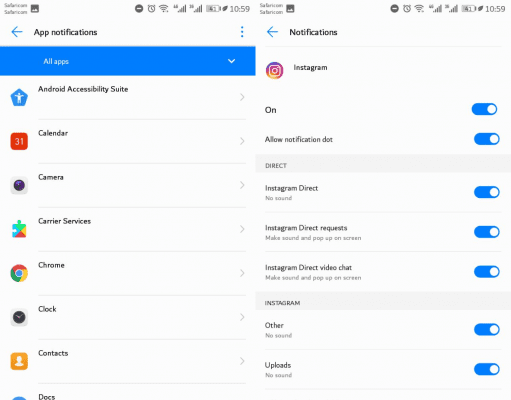The width and height of the screenshot is (511, 400).
Task: Switch off Uploads notifications
Action: (487, 369)
